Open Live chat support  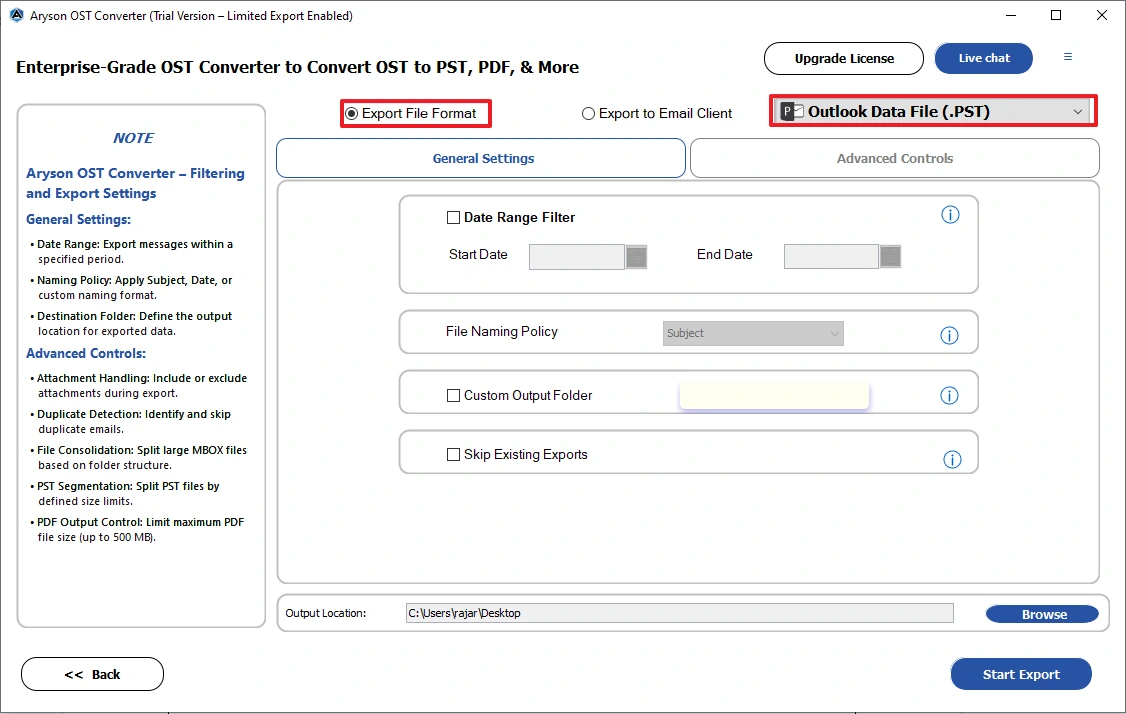click(x=984, y=58)
